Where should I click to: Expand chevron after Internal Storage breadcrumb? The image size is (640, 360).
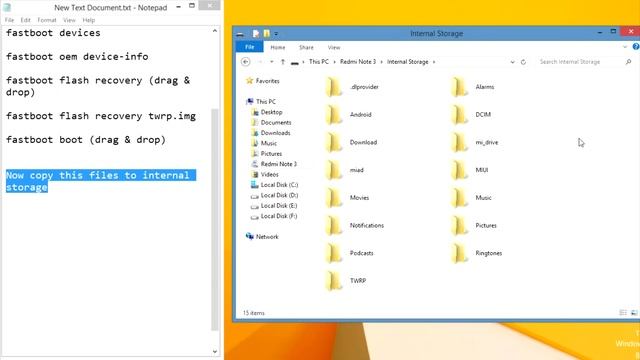point(434,62)
